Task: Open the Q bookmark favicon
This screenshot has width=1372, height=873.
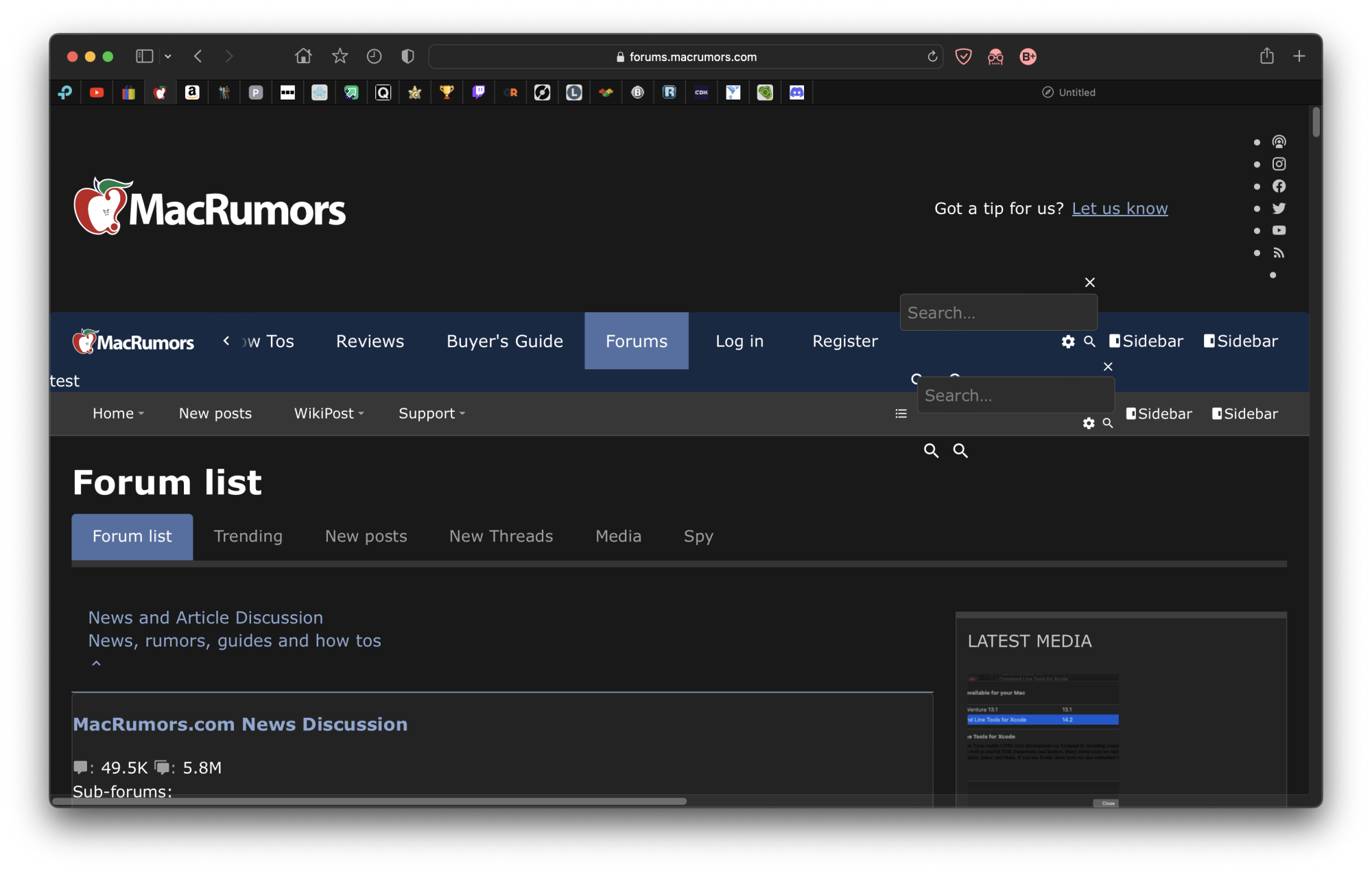Action: click(383, 93)
